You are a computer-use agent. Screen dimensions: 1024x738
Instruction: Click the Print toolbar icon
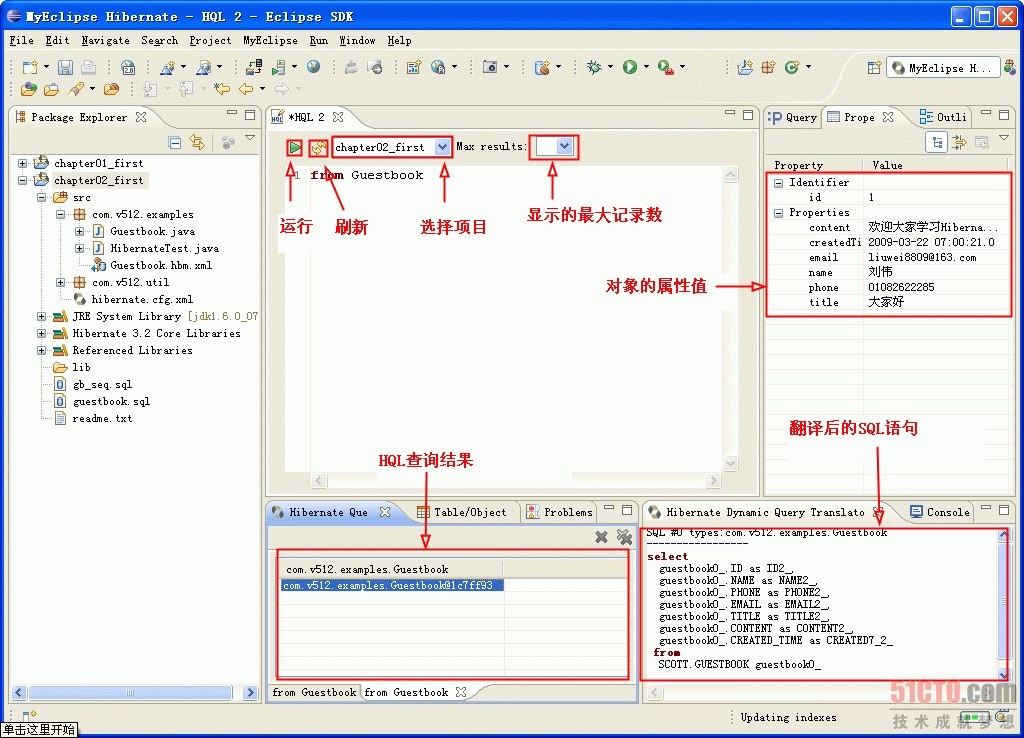88,67
